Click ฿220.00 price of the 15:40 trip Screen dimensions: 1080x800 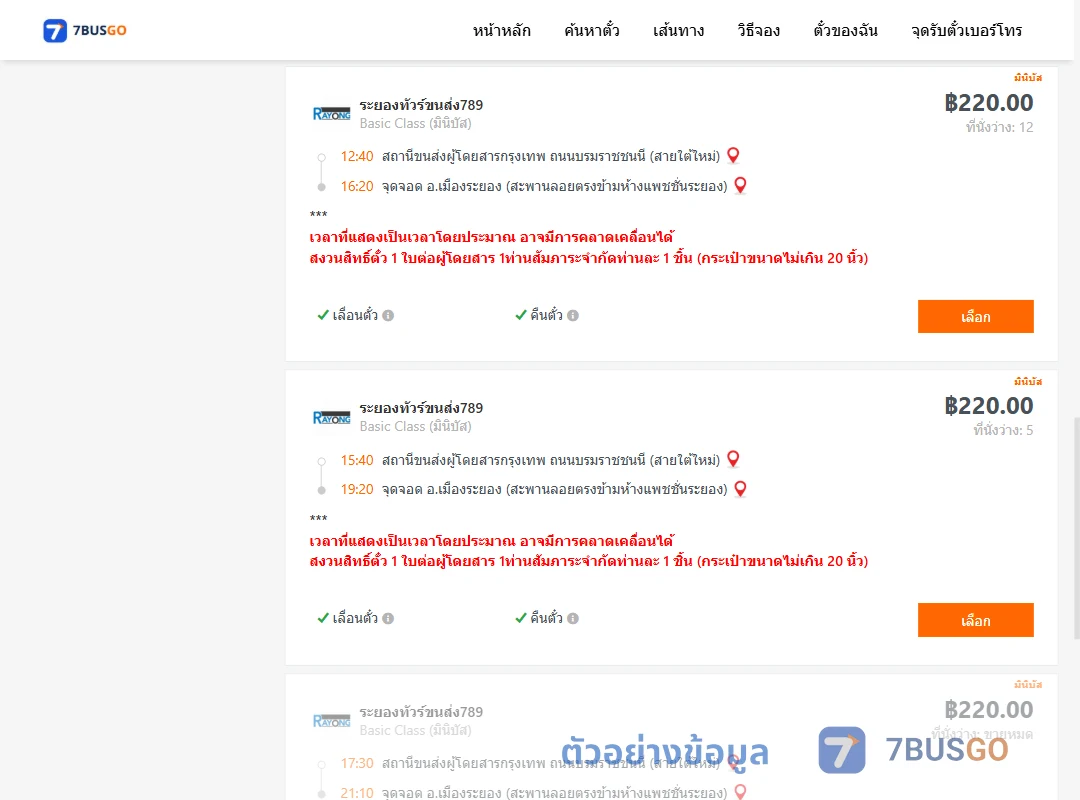pyautogui.click(x=988, y=406)
